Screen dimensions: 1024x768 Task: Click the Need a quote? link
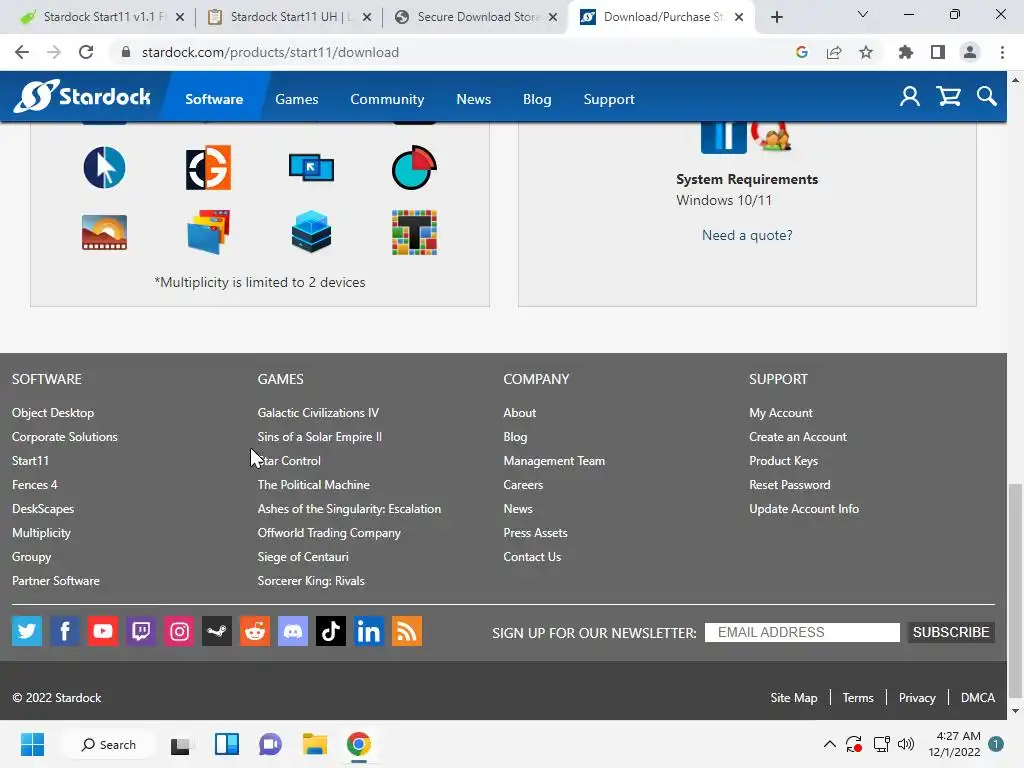point(747,235)
